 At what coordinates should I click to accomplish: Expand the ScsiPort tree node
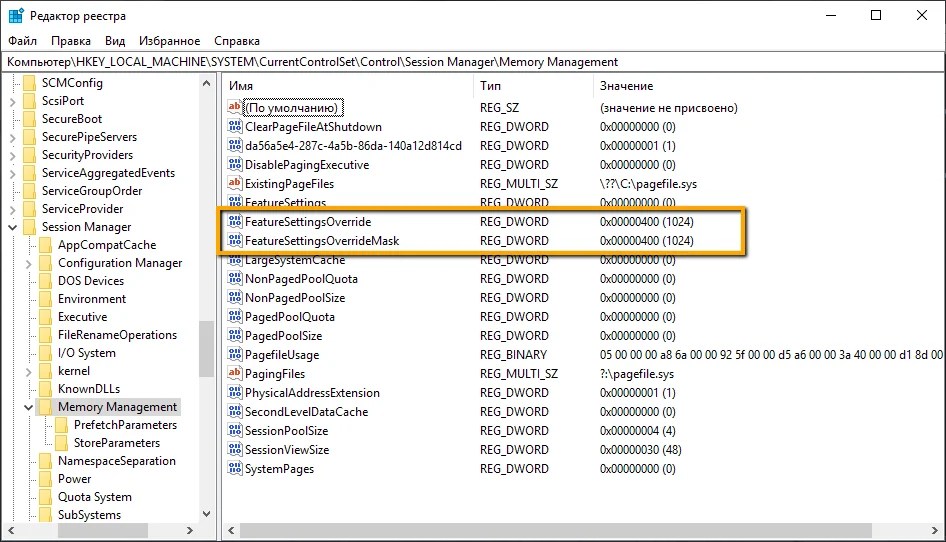click(12, 101)
